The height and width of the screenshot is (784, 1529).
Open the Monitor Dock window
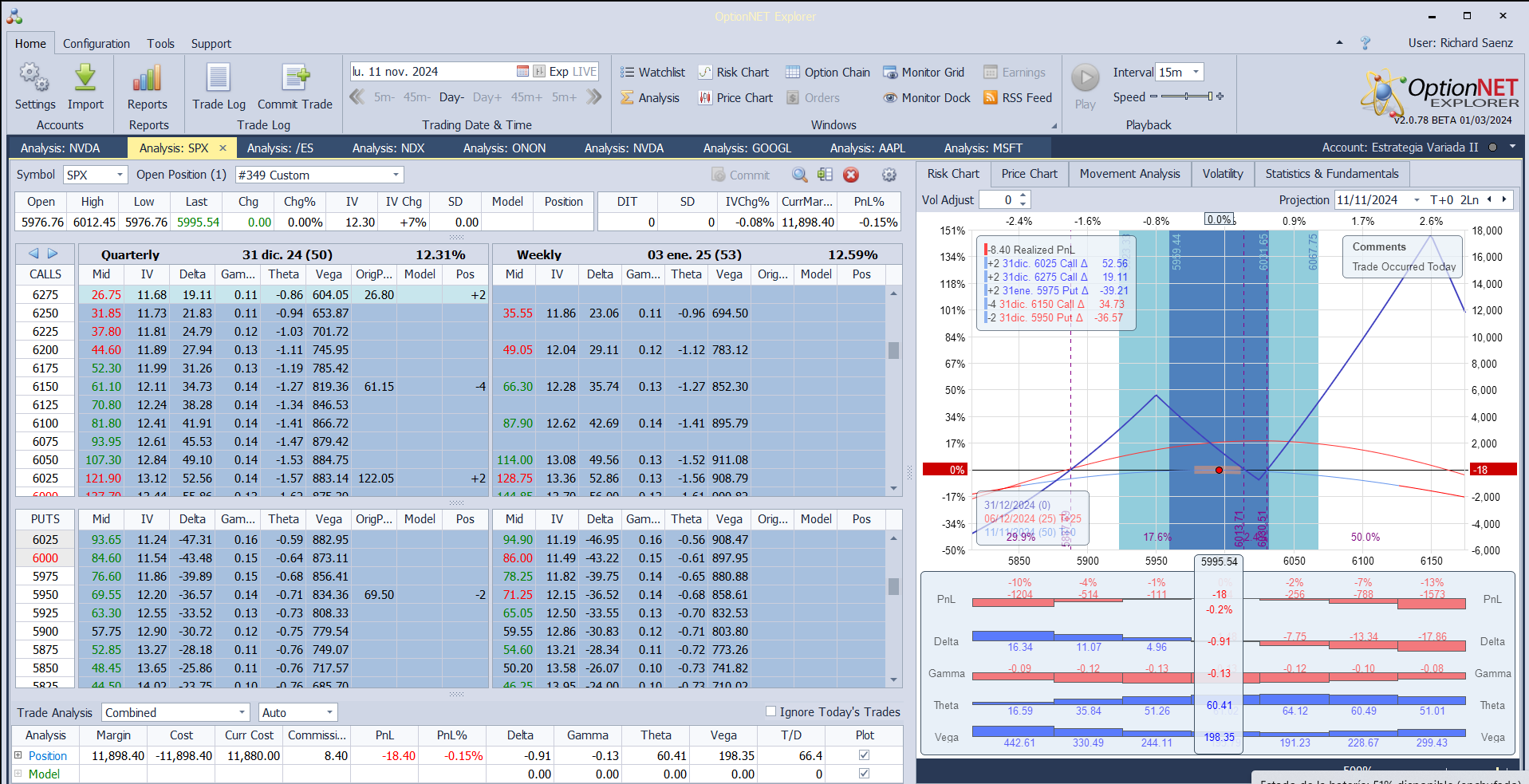point(927,97)
